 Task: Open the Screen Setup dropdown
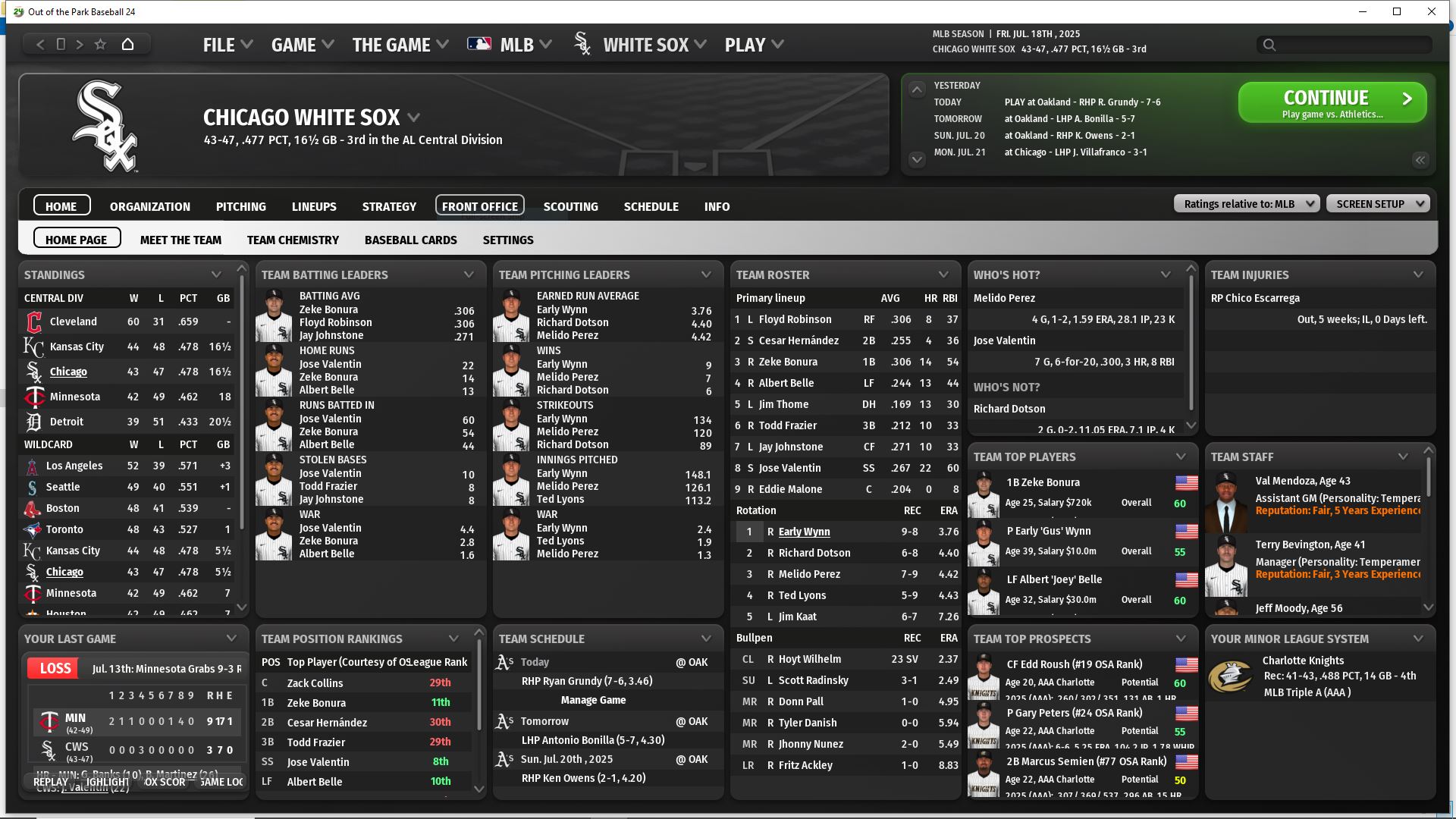click(1377, 204)
